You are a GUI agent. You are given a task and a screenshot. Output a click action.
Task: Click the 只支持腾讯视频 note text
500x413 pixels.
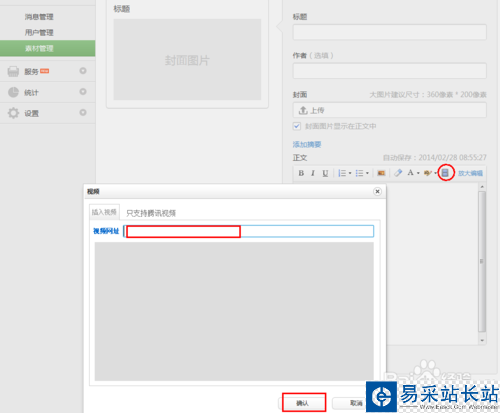click(151, 213)
